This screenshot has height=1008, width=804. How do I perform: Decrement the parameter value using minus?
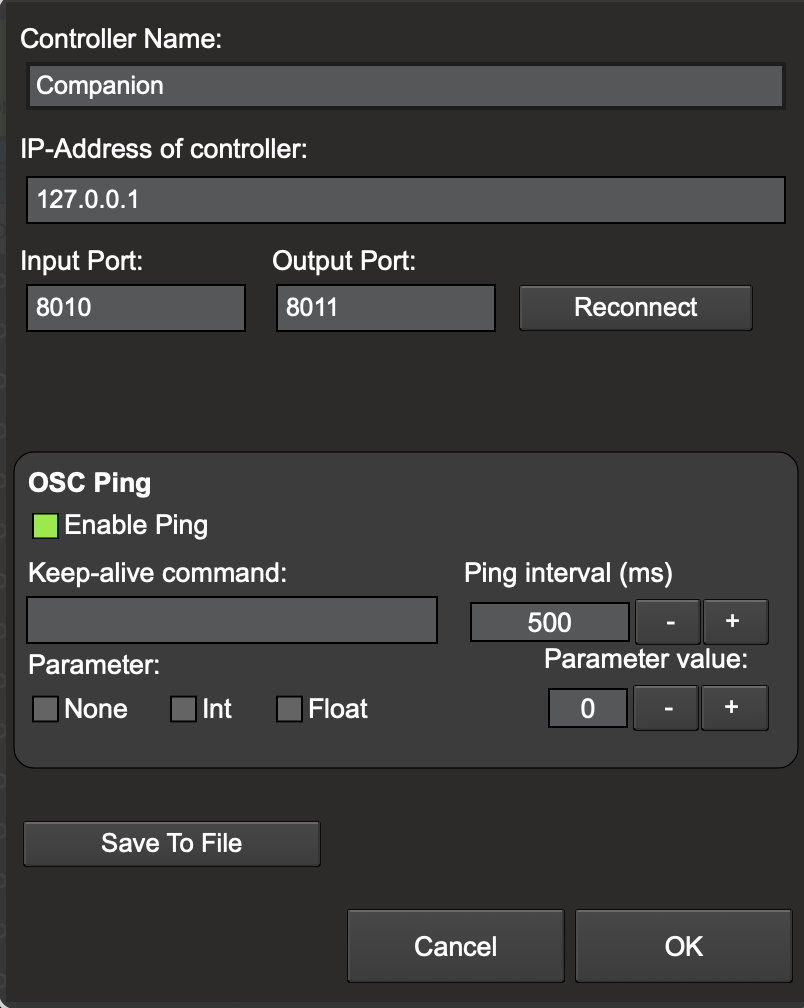[x=665, y=708]
